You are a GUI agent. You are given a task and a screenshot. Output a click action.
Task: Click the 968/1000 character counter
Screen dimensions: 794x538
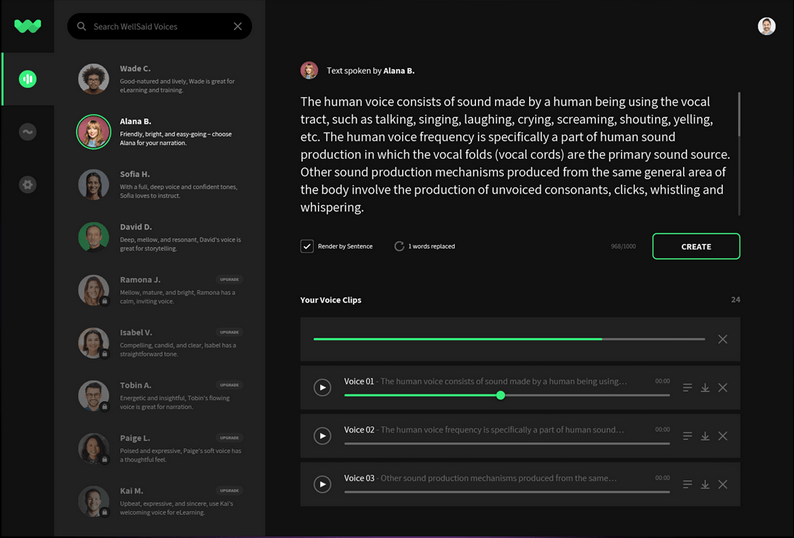(623, 246)
